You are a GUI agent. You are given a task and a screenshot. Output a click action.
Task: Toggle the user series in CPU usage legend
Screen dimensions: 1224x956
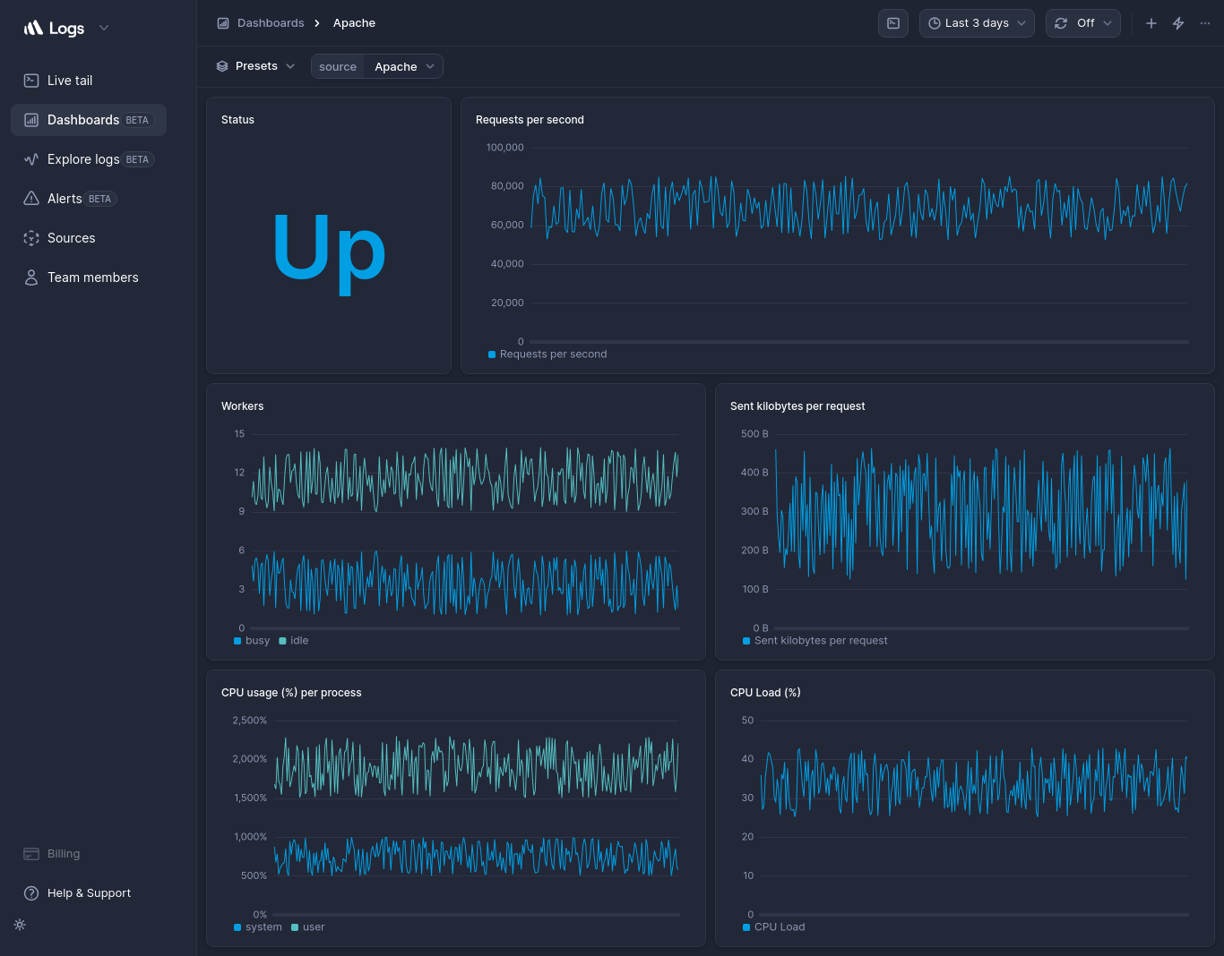[x=308, y=927]
